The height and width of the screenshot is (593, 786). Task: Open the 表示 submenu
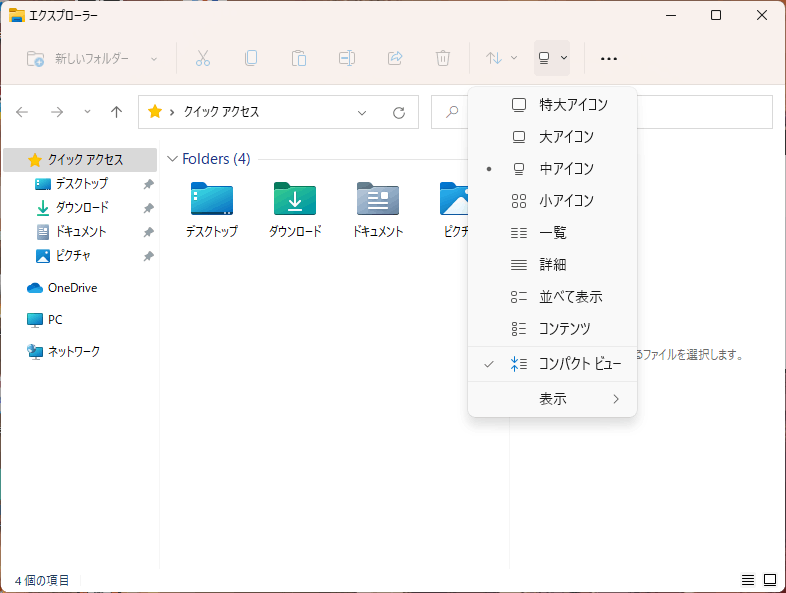pos(552,399)
